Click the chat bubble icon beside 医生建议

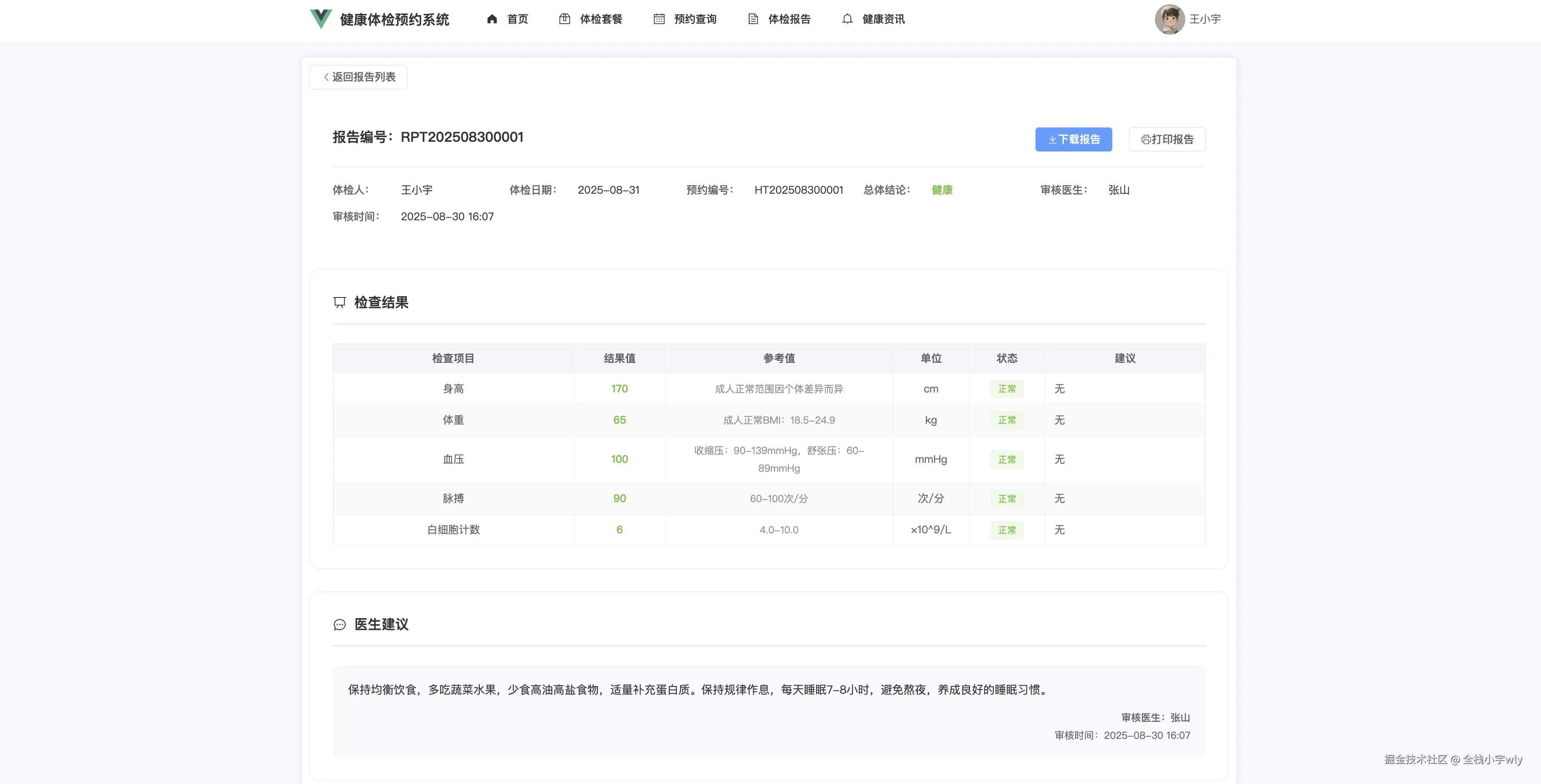(339, 624)
